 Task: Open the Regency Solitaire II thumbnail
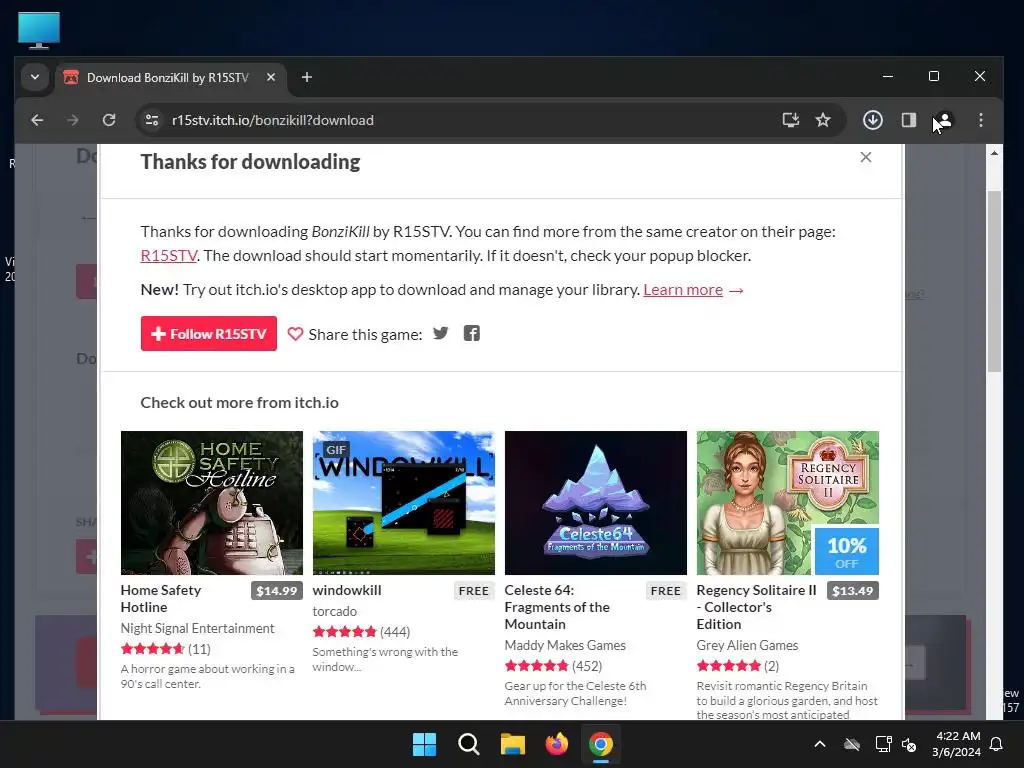click(x=788, y=503)
